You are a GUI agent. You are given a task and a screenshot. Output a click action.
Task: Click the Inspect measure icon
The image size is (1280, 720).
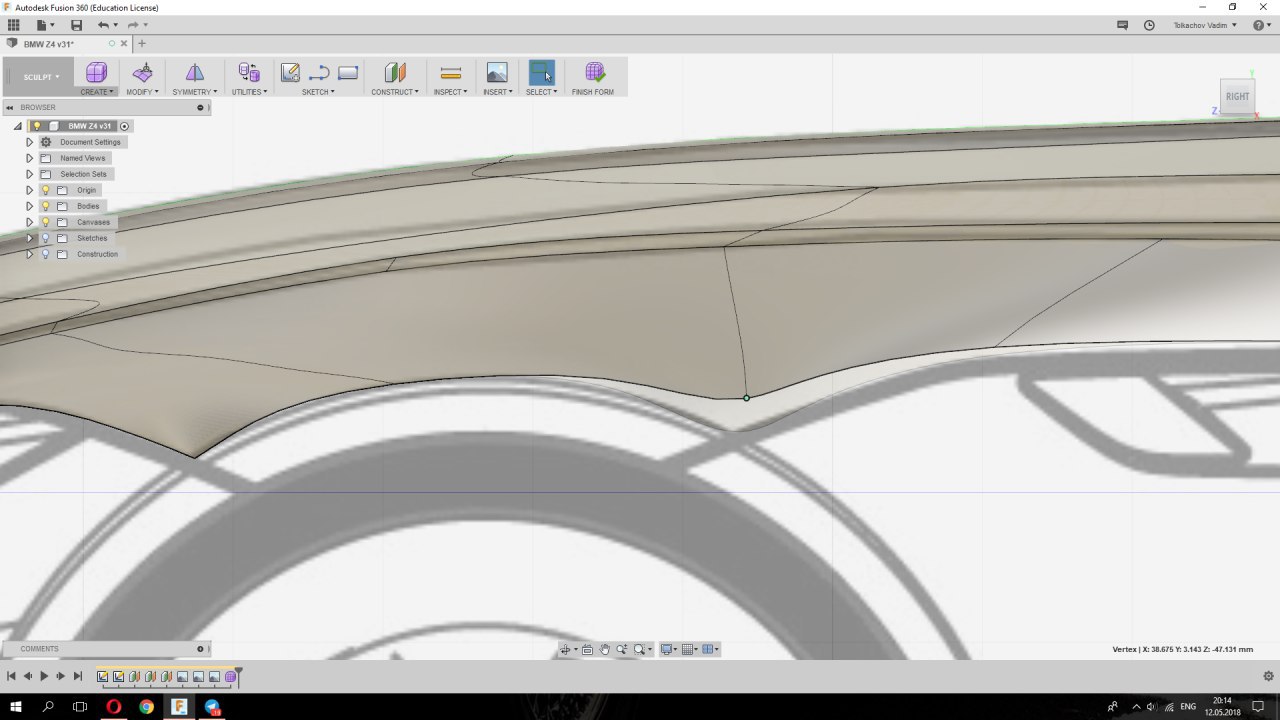tap(451, 72)
